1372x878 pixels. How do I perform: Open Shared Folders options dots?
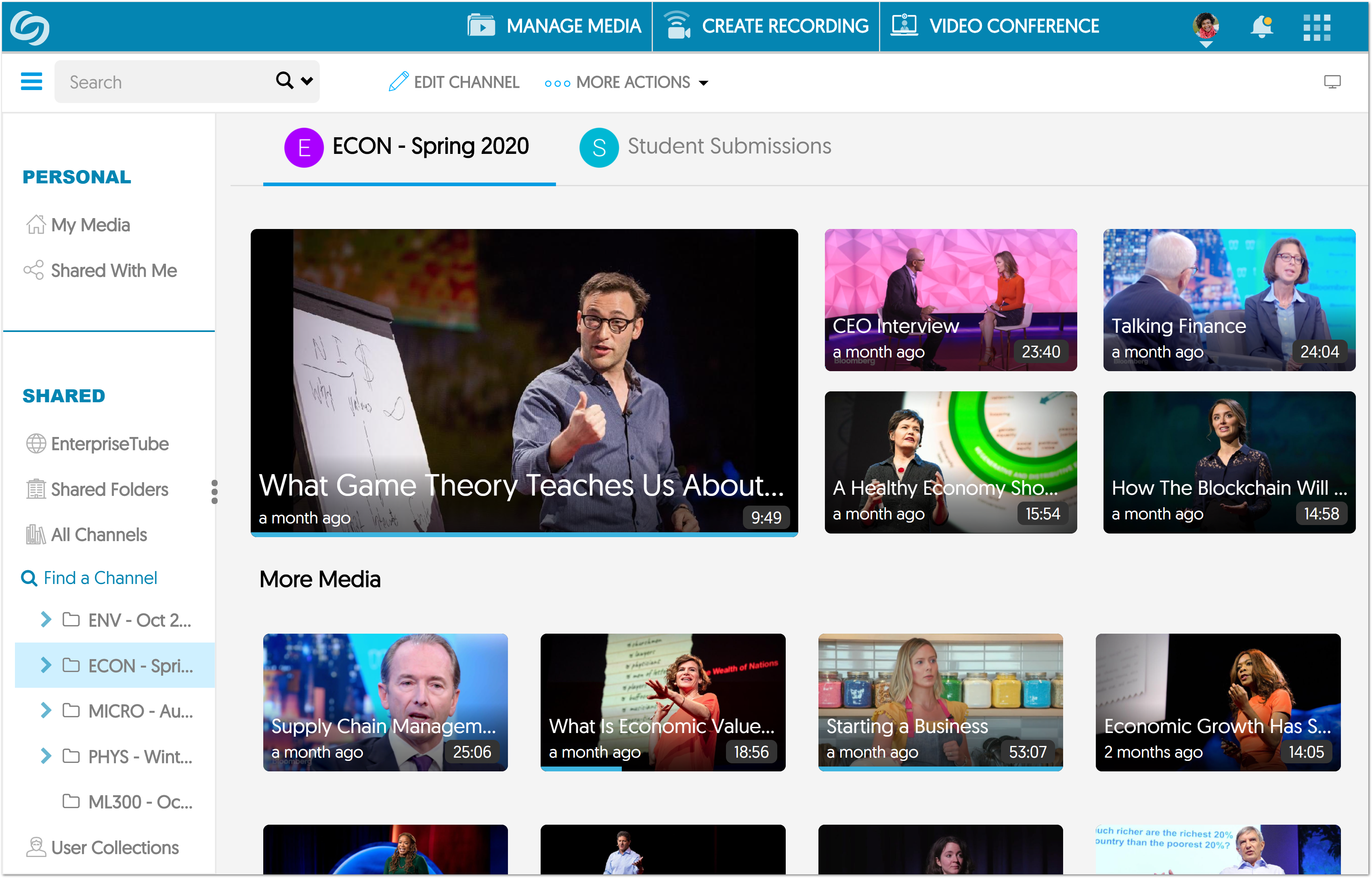[214, 492]
